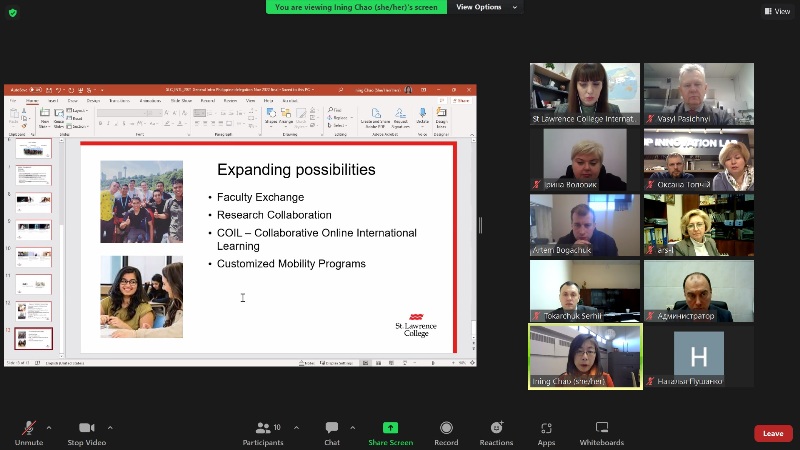The height and width of the screenshot is (450, 800).
Task: Open Section dropdown in Slides group
Action: click(x=78, y=126)
